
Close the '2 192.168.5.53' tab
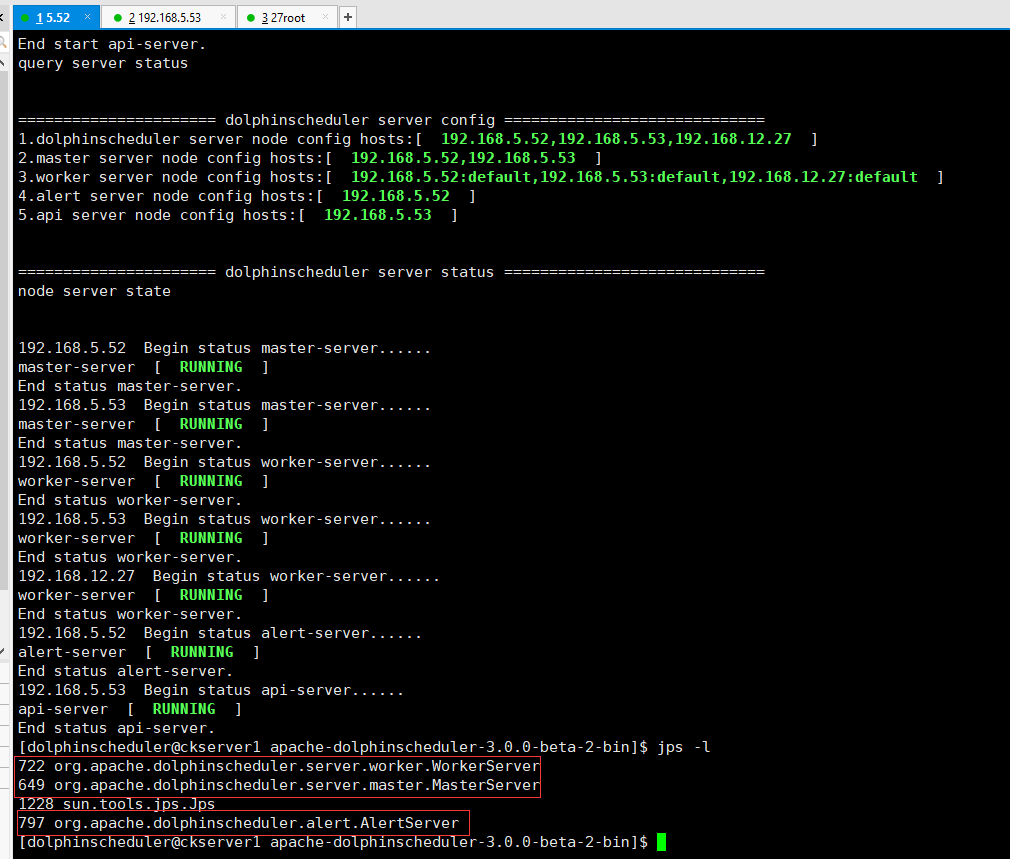pos(224,17)
